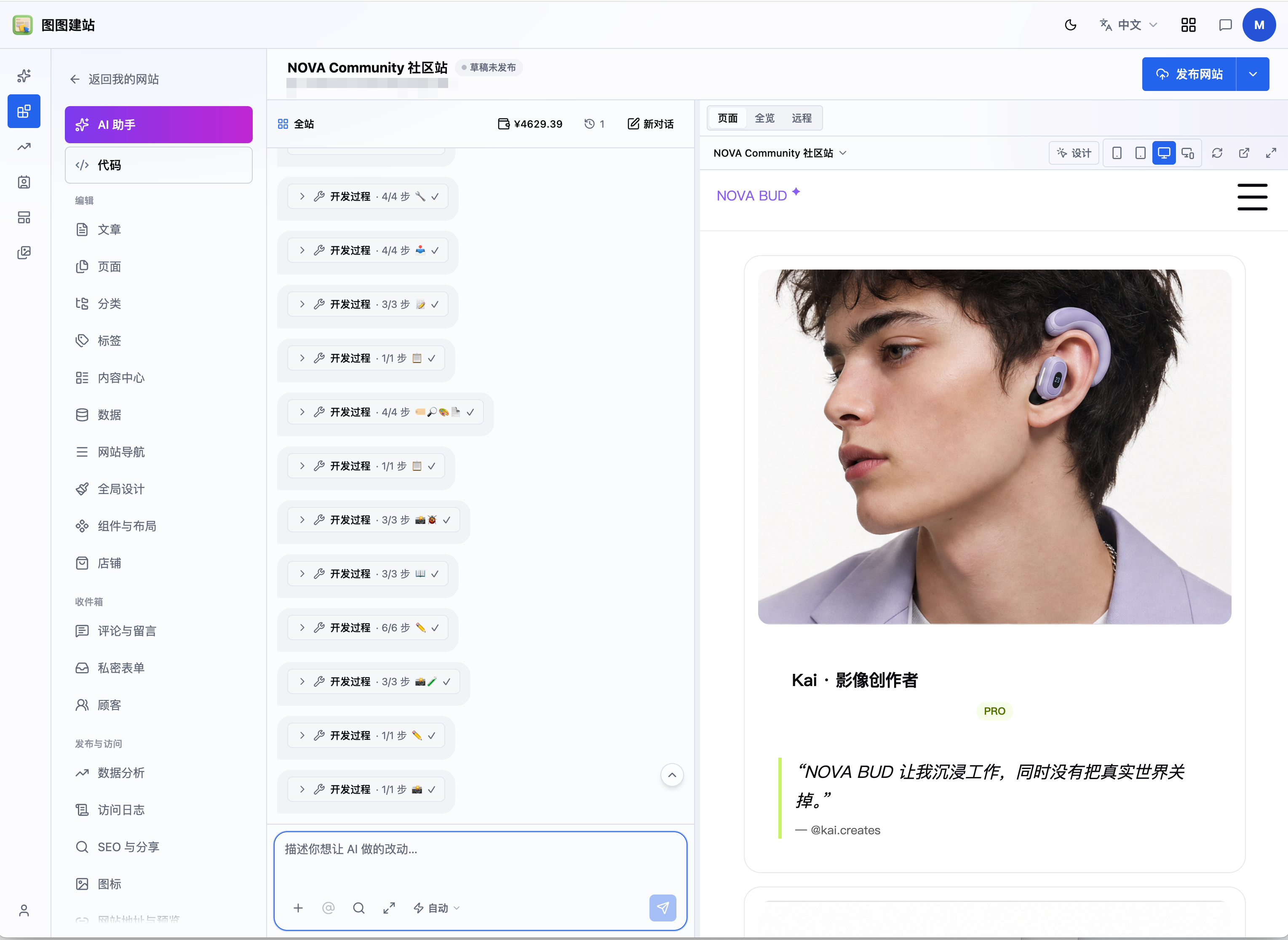Click the plus attach icon in chat input
The width and height of the screenshot is (1288, 940).
[x=298, y=908]
